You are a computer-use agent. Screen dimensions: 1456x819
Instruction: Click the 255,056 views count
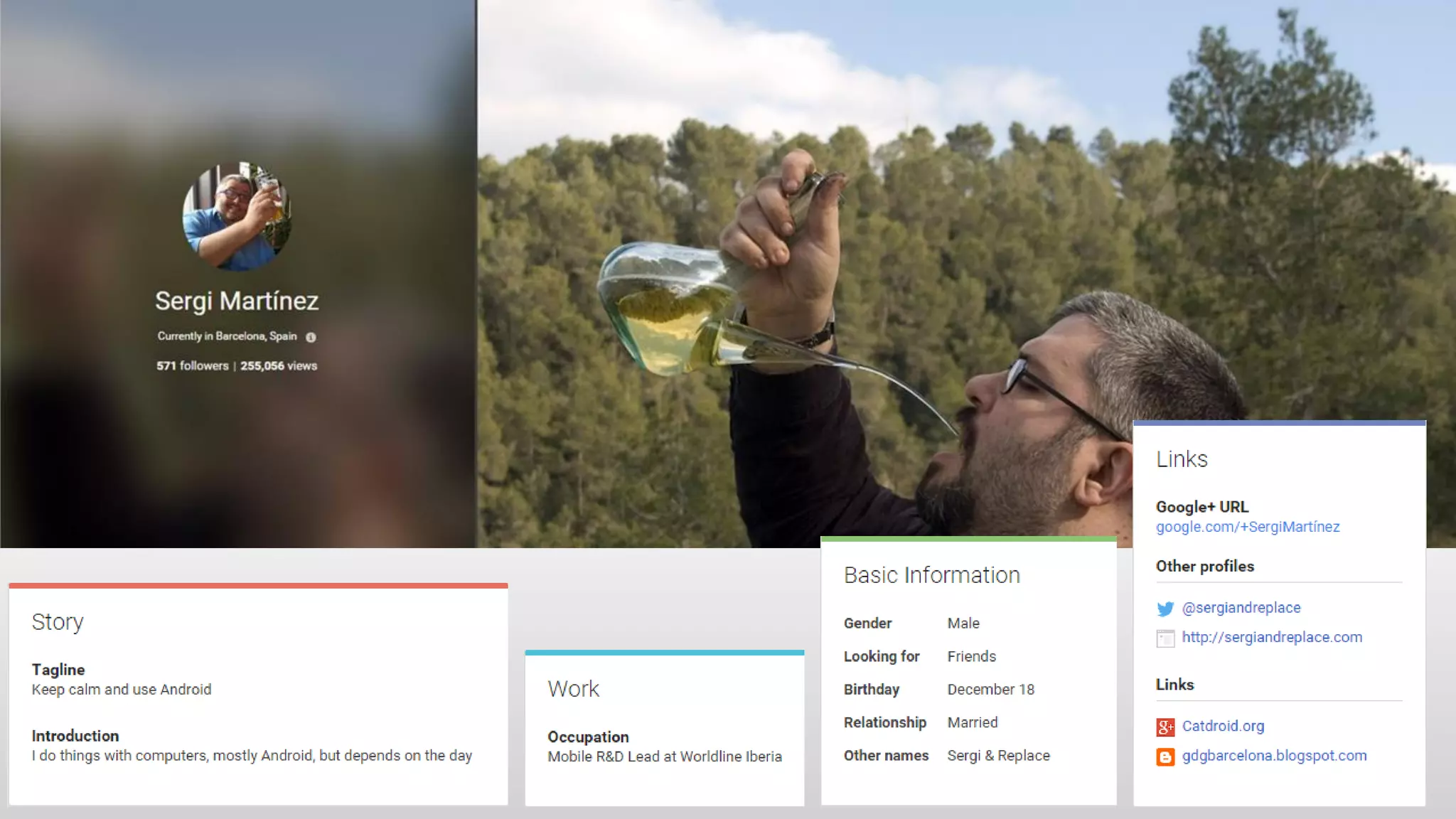[279, 365]
